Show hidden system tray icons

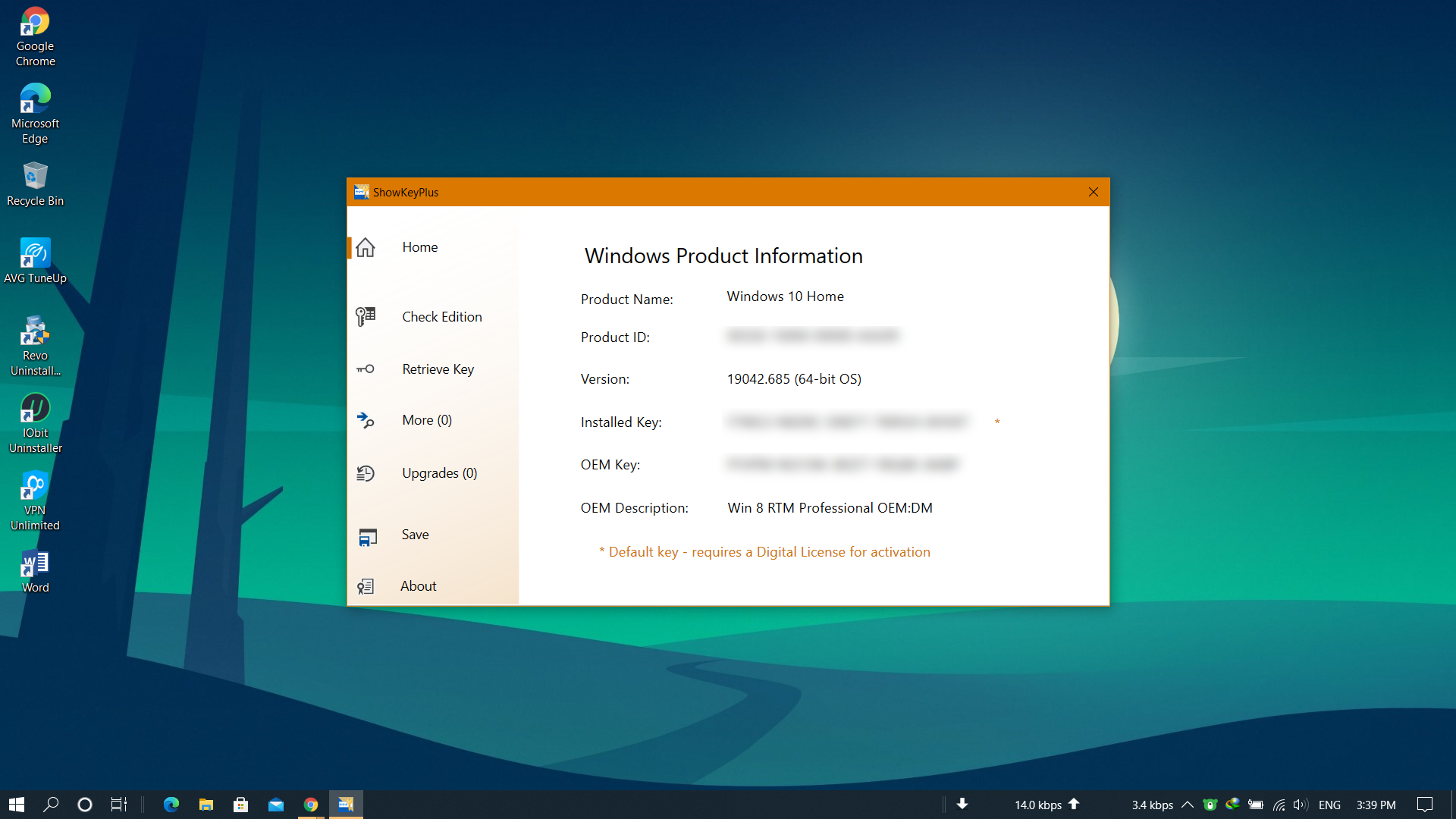(x=1188, y=805)
